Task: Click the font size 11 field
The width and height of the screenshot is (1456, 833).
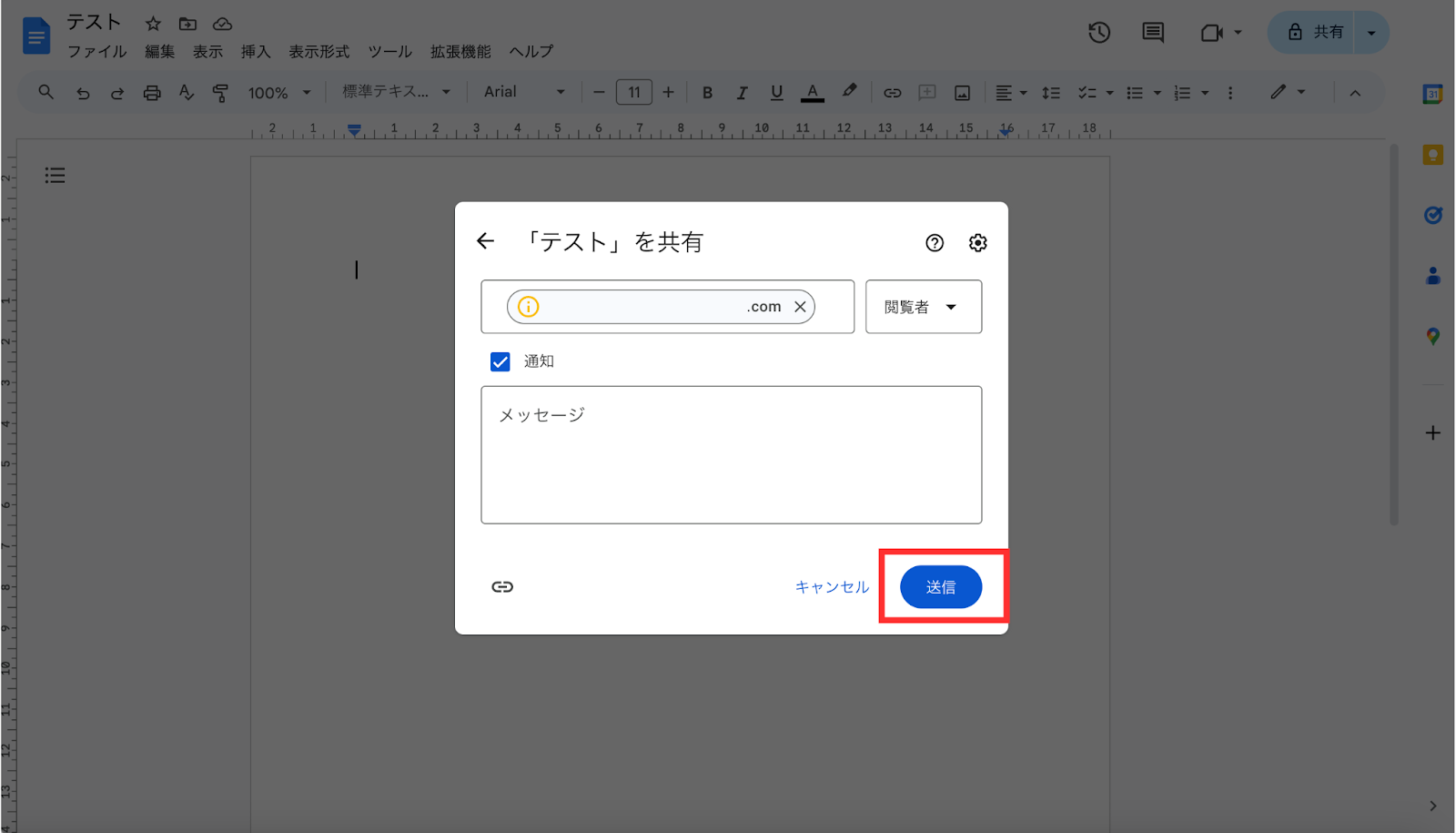Action: (634, 92)
